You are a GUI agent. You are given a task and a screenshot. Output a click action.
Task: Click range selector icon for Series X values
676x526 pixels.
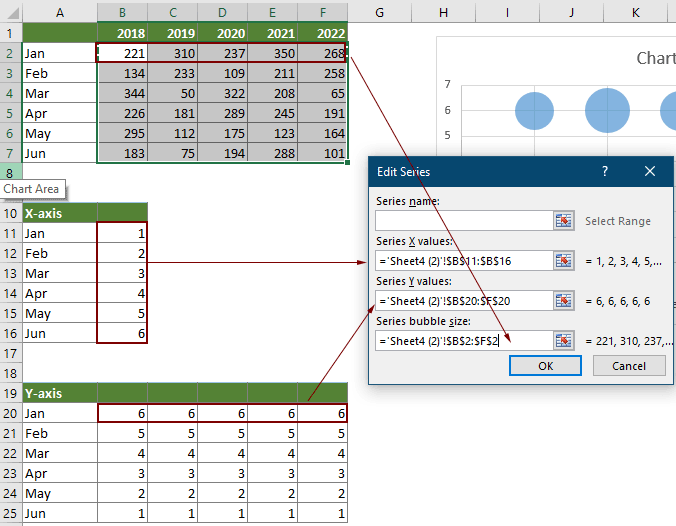pos(563,261)
